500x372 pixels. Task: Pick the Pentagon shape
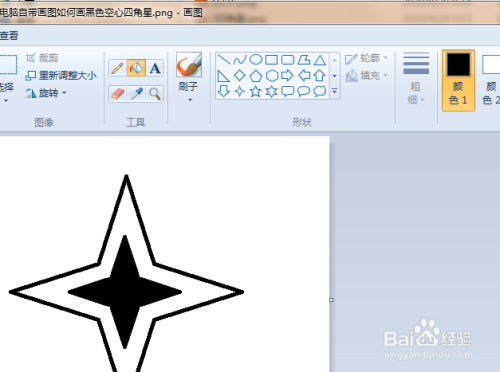[256, 76]
